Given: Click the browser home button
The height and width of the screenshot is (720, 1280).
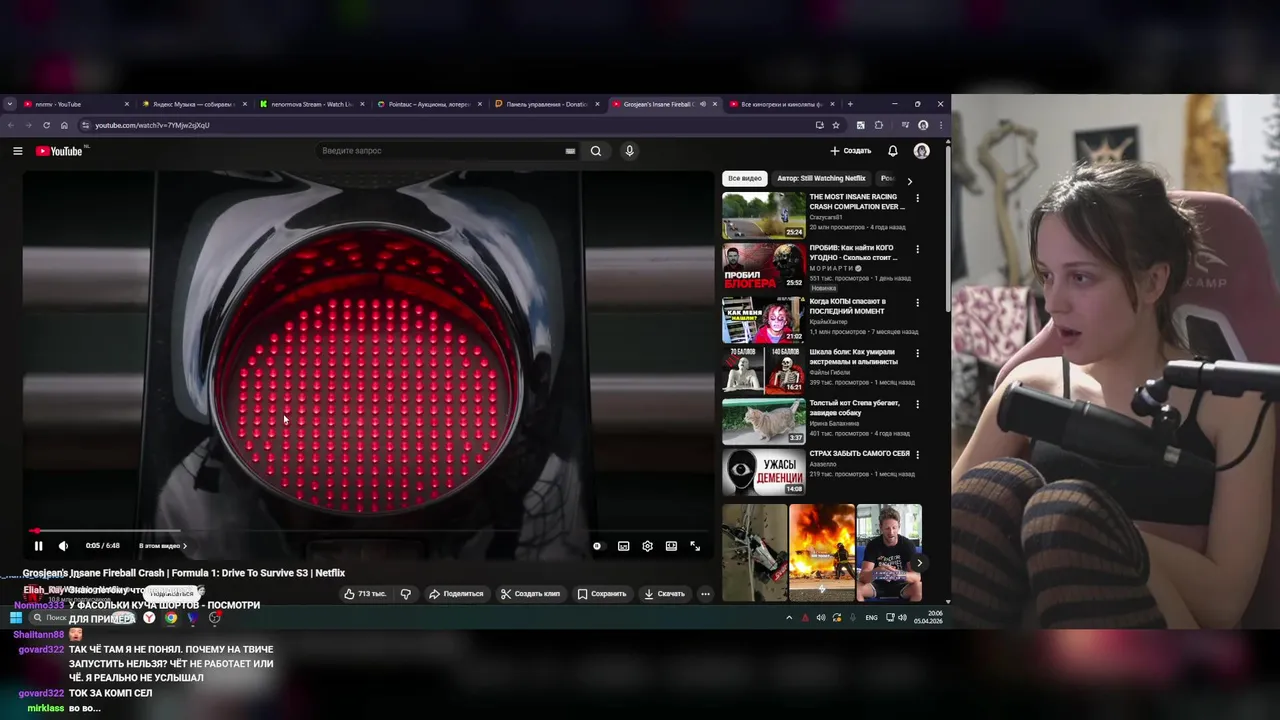Looking at the screenshot, I should 64,125.
